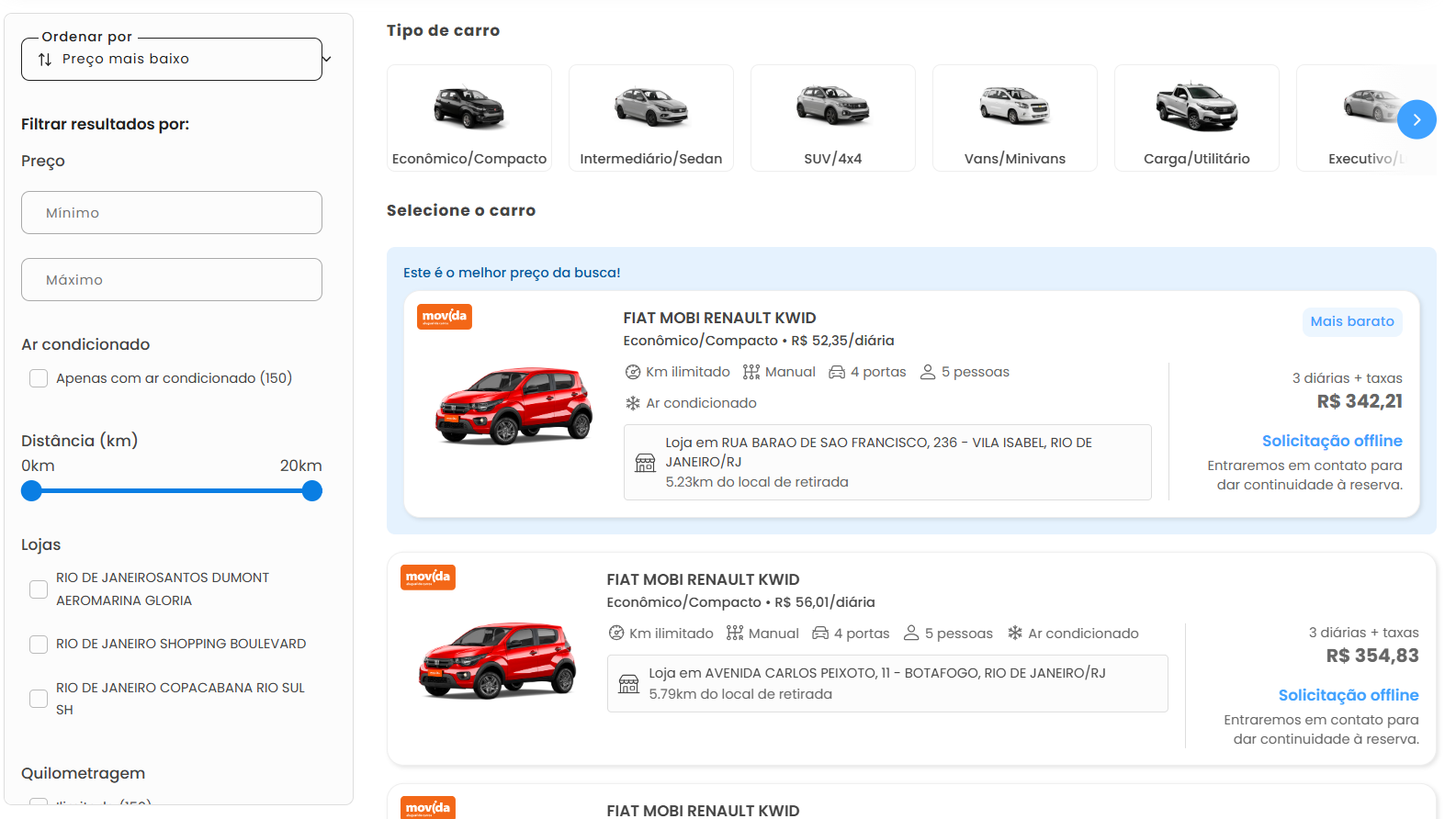The width and height of the screenshot is (1456, 819).
Task: Click FIAT MOBI RENAULT KWID title at R$ 56,01/diária
Action: pyautogui.click(x=704, y=580)
